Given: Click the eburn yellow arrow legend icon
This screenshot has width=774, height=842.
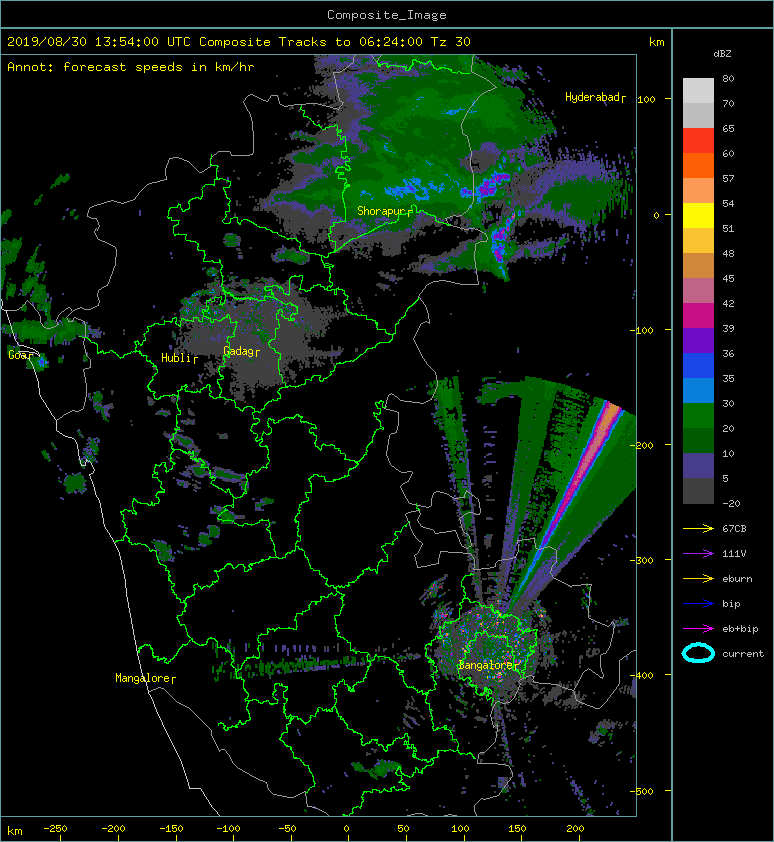Looking at the screenshot, I should 698,579.
